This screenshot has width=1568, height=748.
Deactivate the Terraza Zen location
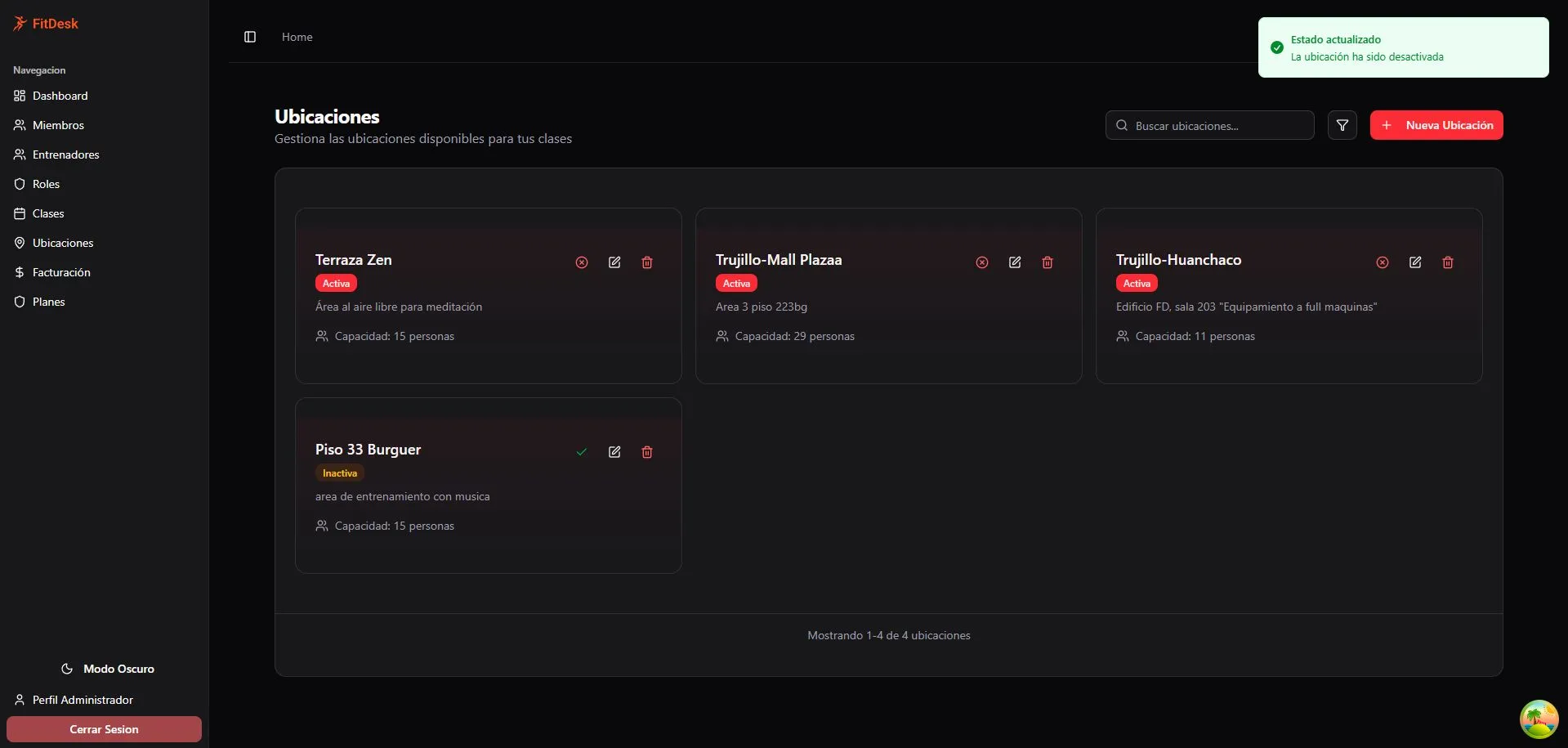(582, 262)
